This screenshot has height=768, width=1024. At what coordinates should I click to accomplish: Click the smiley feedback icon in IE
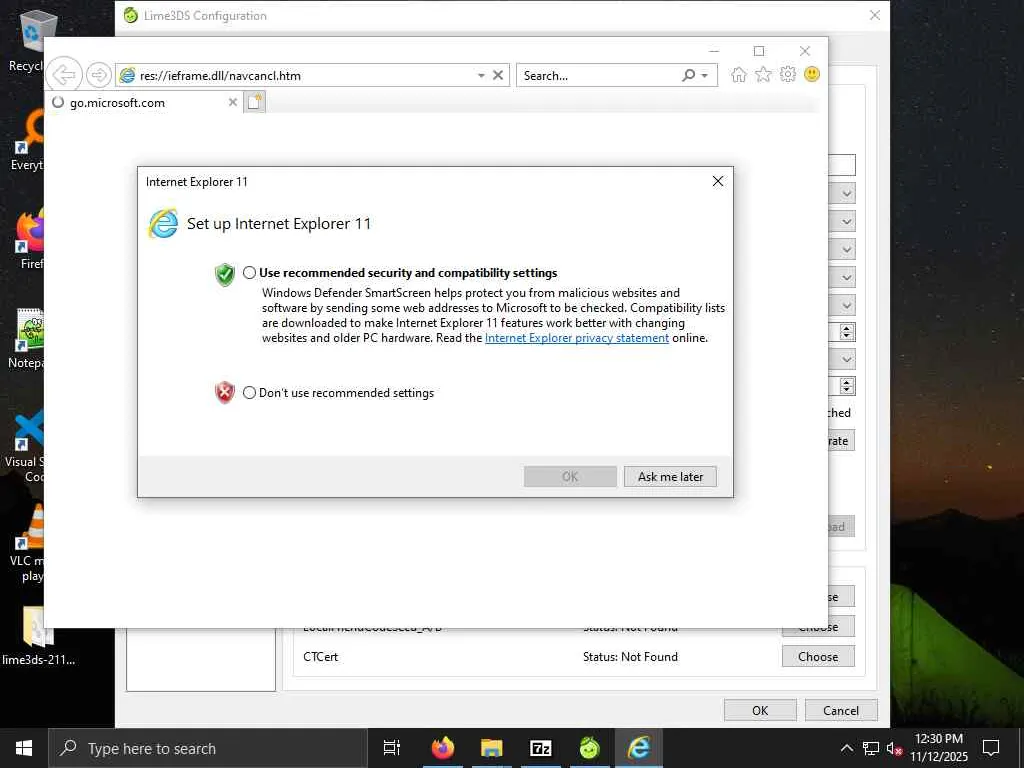pyautogui.click(x=812, y=74)
